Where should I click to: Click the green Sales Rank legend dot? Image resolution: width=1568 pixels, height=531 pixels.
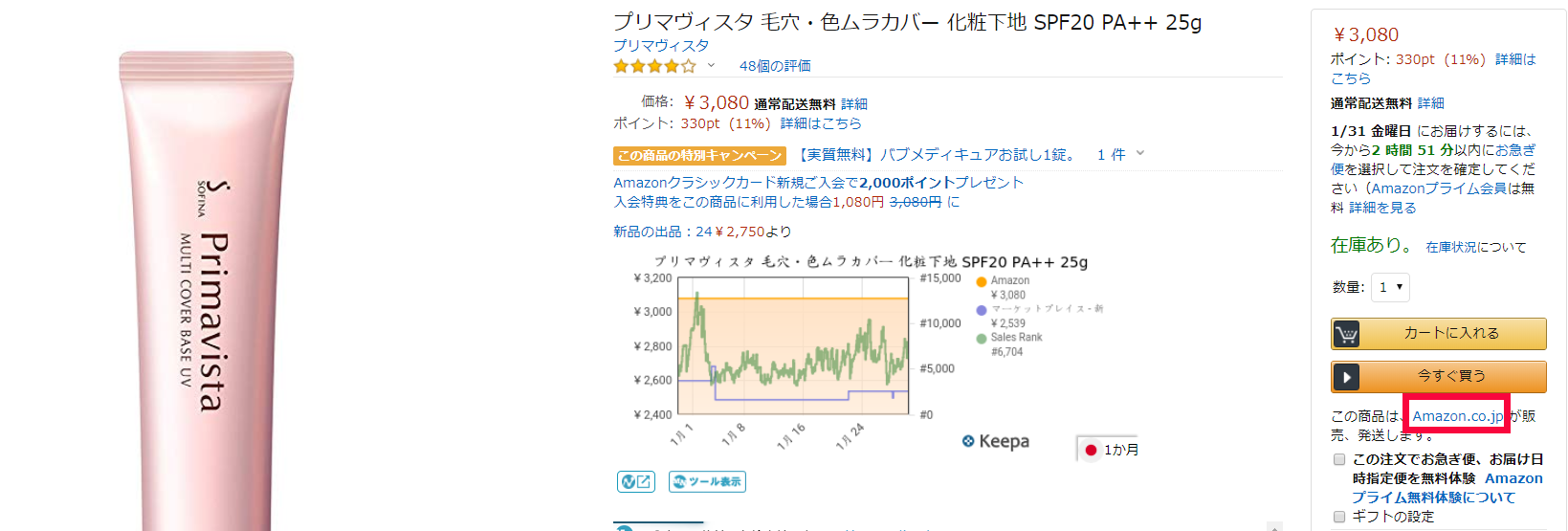pyautogui.click(x=981, y=338)
